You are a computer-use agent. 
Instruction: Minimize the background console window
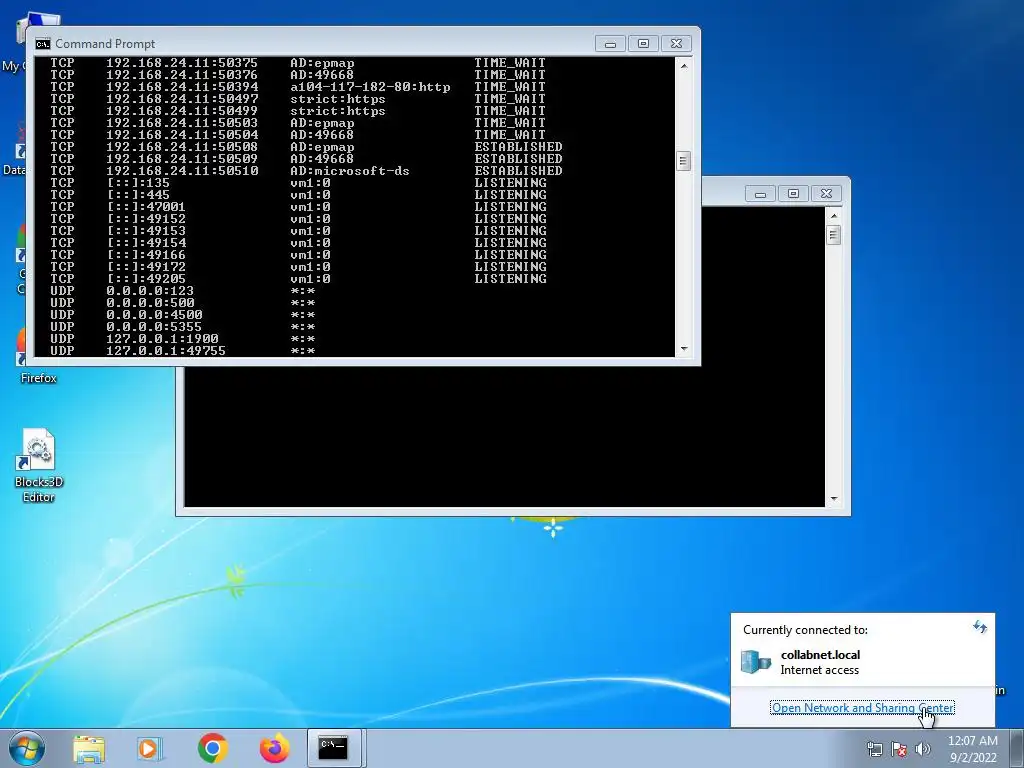tap(760, 194)
